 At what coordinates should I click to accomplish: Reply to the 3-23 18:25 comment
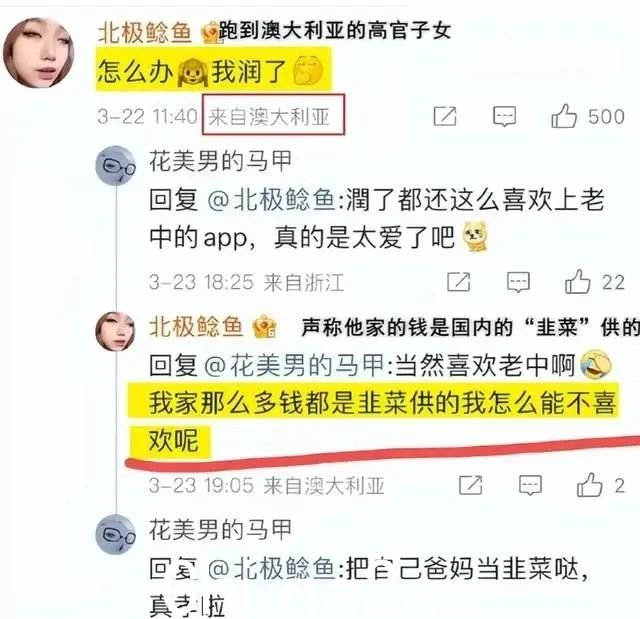pyautogui.click(x=518, y=282)
